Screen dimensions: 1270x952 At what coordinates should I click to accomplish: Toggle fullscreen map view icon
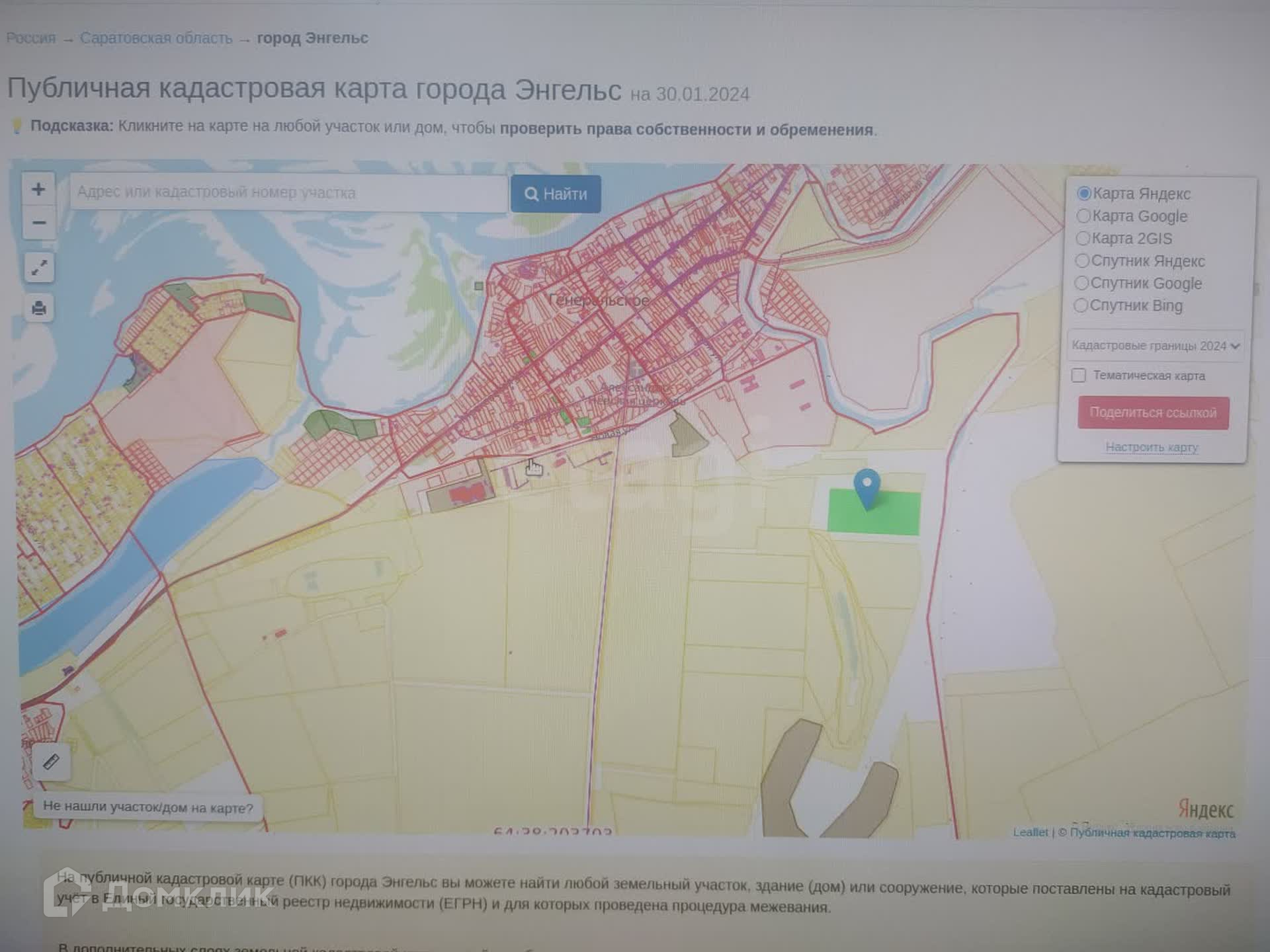[x=39, y=268]
